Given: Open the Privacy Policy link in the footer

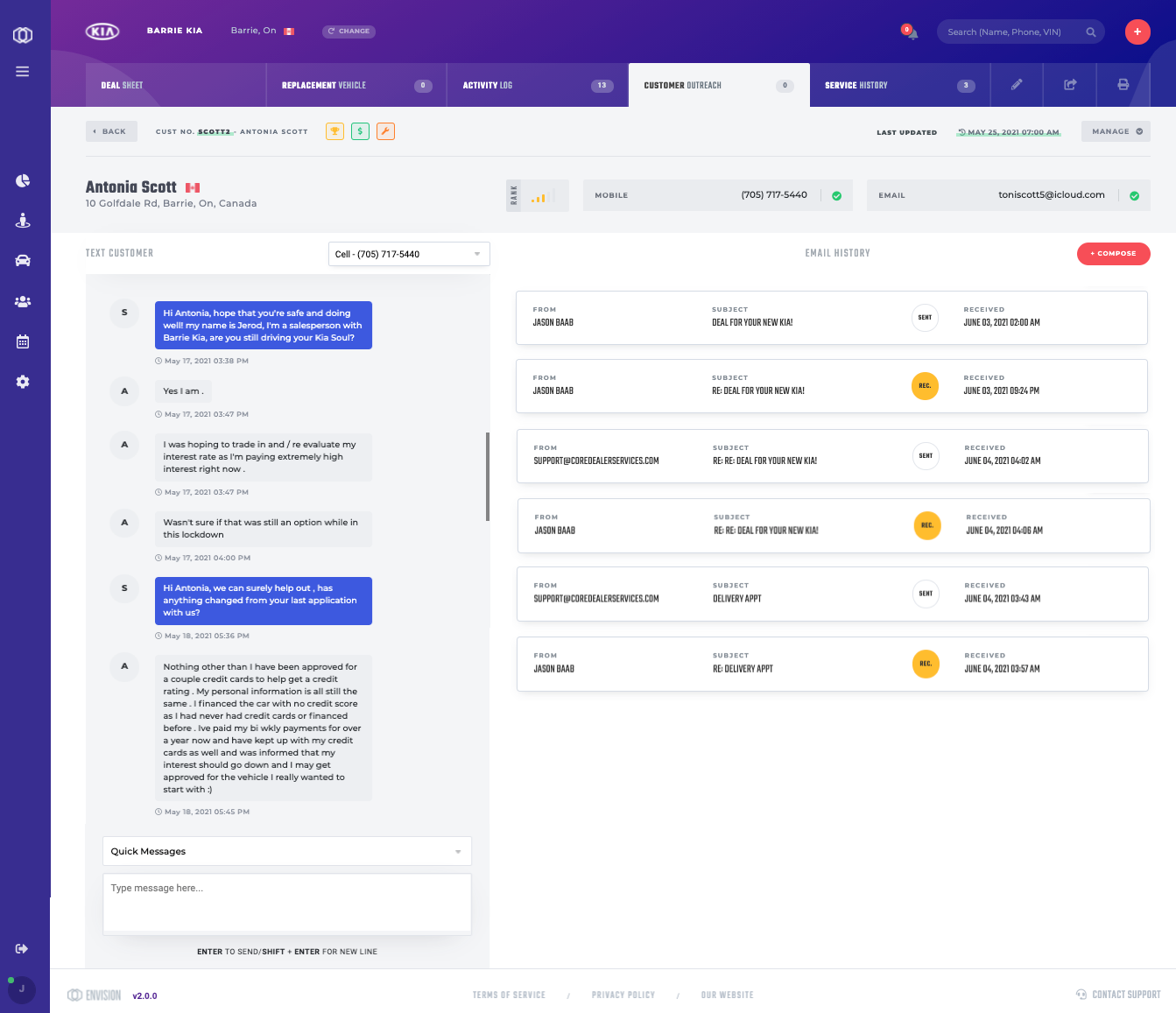Looking at the screenshot, I should [623, 995].
